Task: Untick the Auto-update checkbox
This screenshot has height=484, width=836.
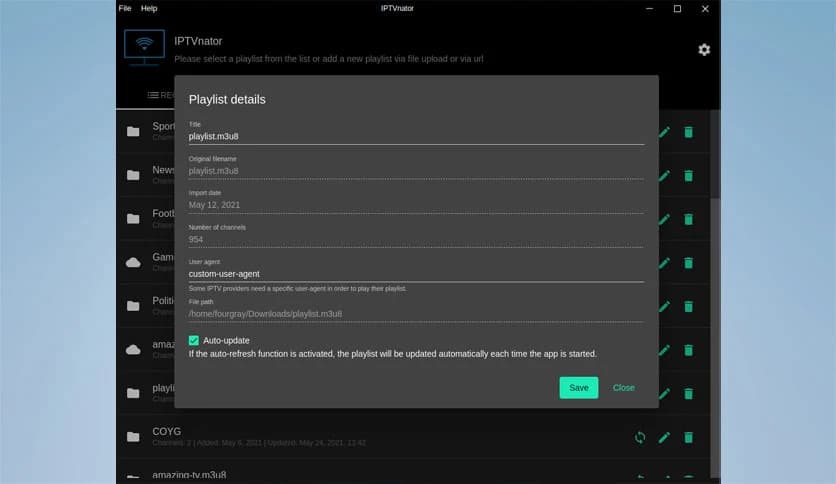Action: tap(194, 340)
